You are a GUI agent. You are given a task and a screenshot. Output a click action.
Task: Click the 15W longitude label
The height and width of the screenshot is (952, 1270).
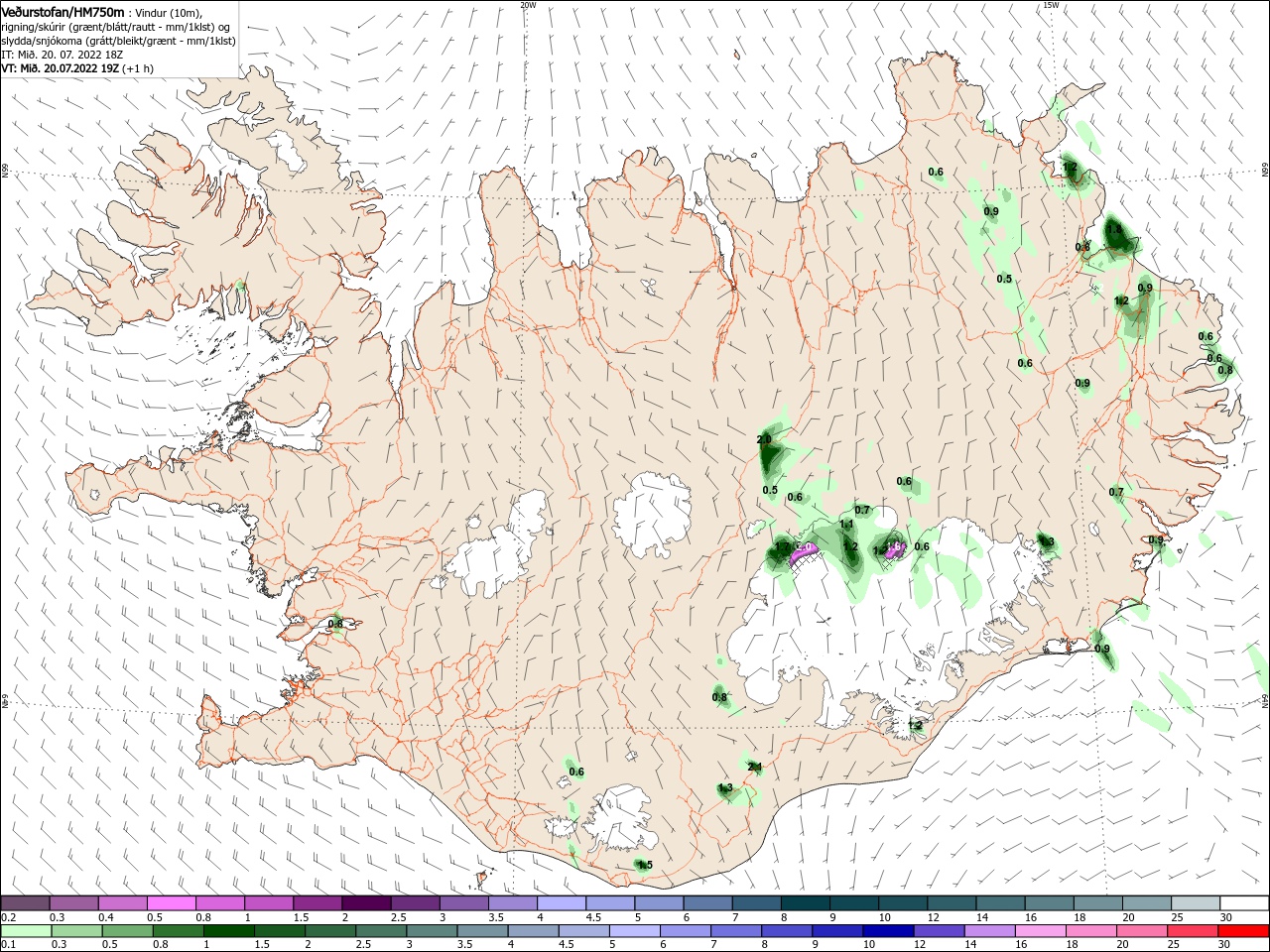coord(1051,5)
